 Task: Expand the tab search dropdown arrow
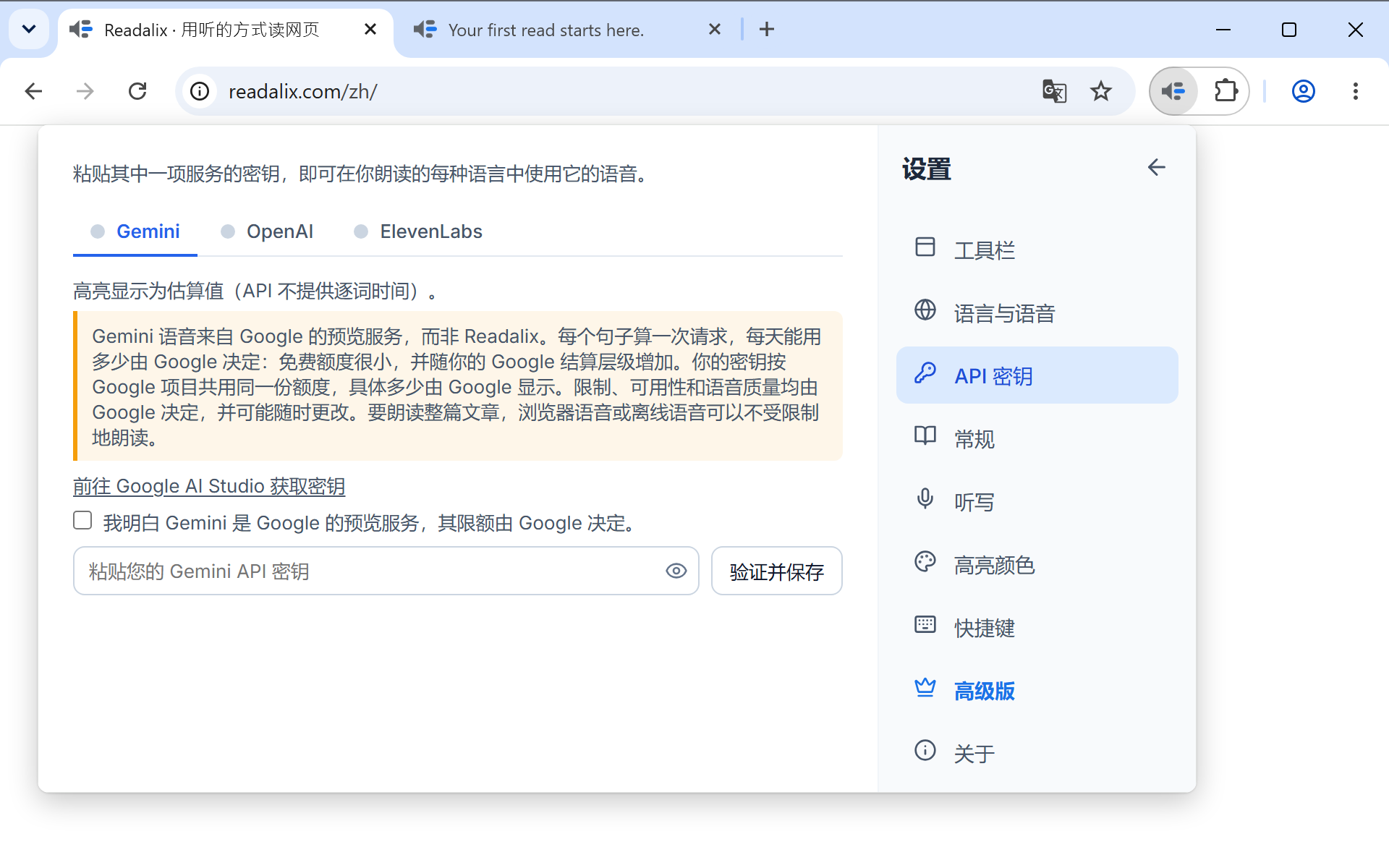click(x=29, y=30)
